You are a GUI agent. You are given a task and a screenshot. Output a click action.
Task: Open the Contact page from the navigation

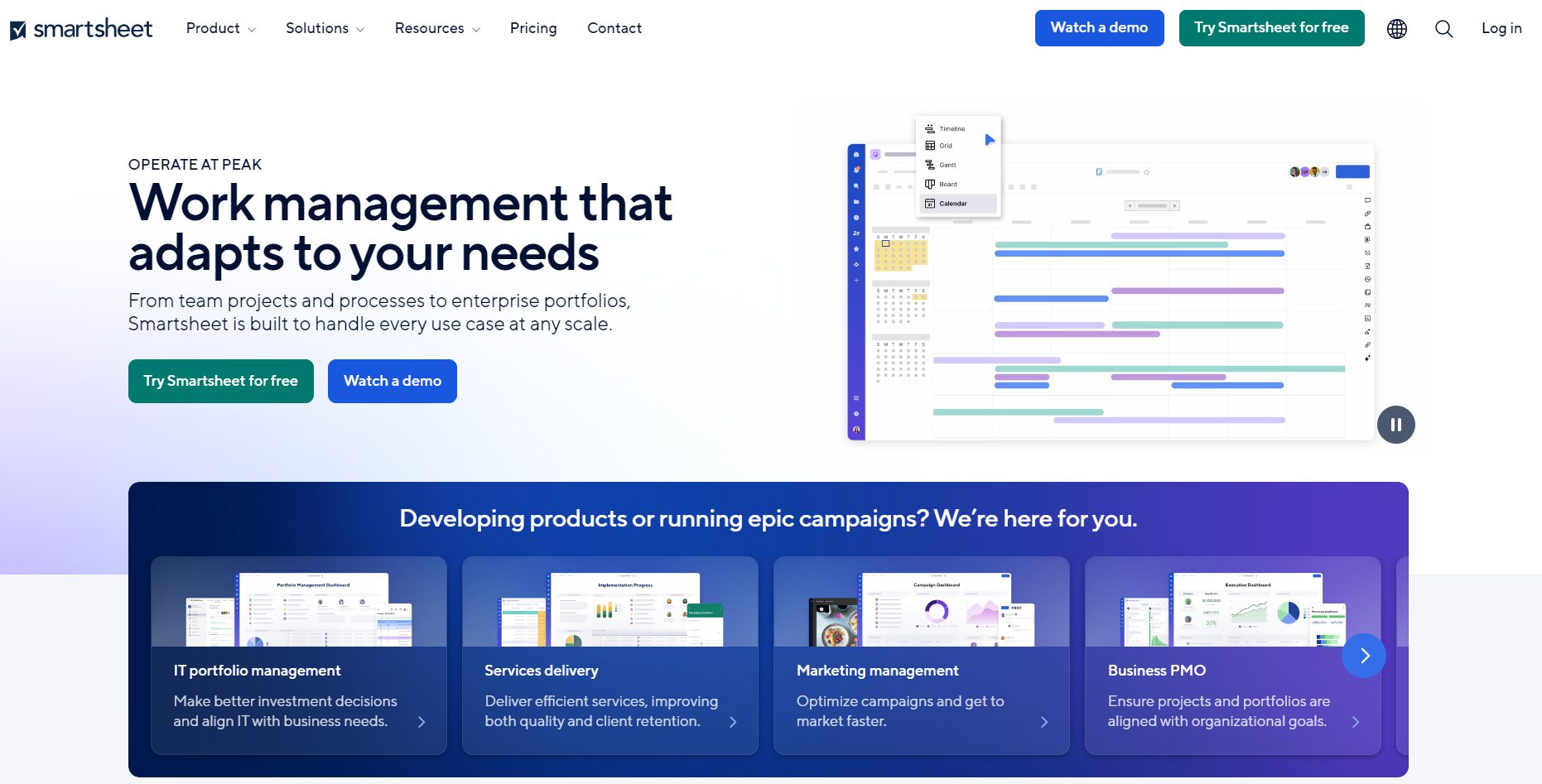614,28
